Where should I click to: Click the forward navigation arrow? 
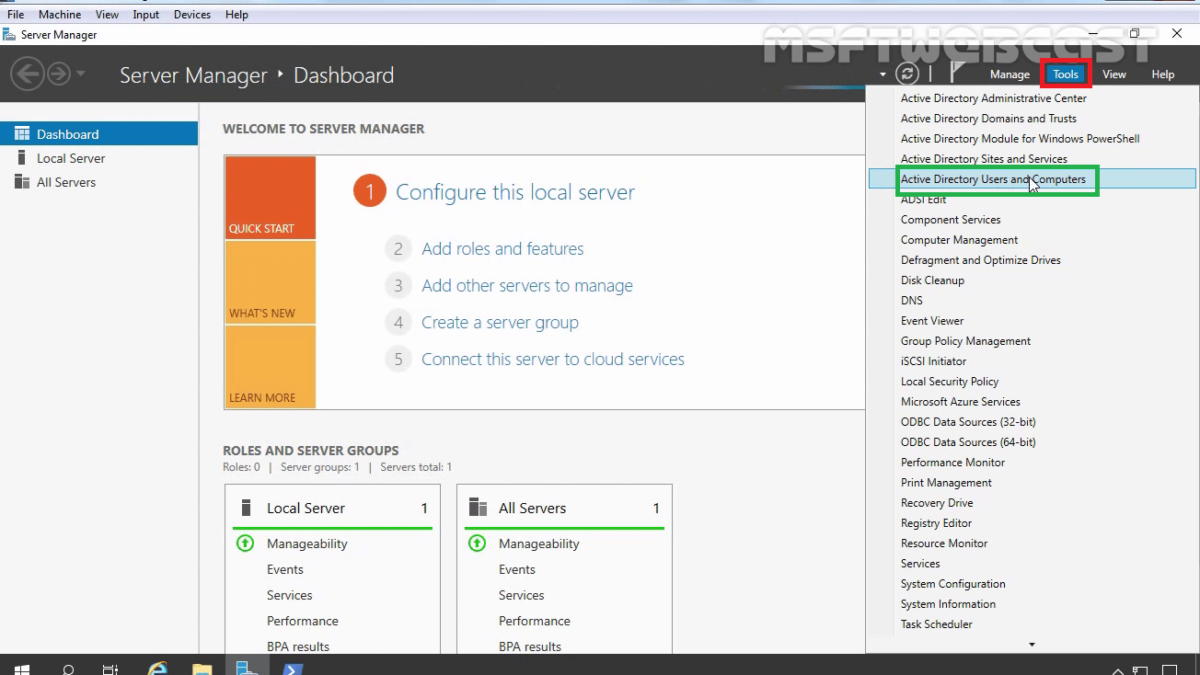pyautogui.click(x=58, y=74)
